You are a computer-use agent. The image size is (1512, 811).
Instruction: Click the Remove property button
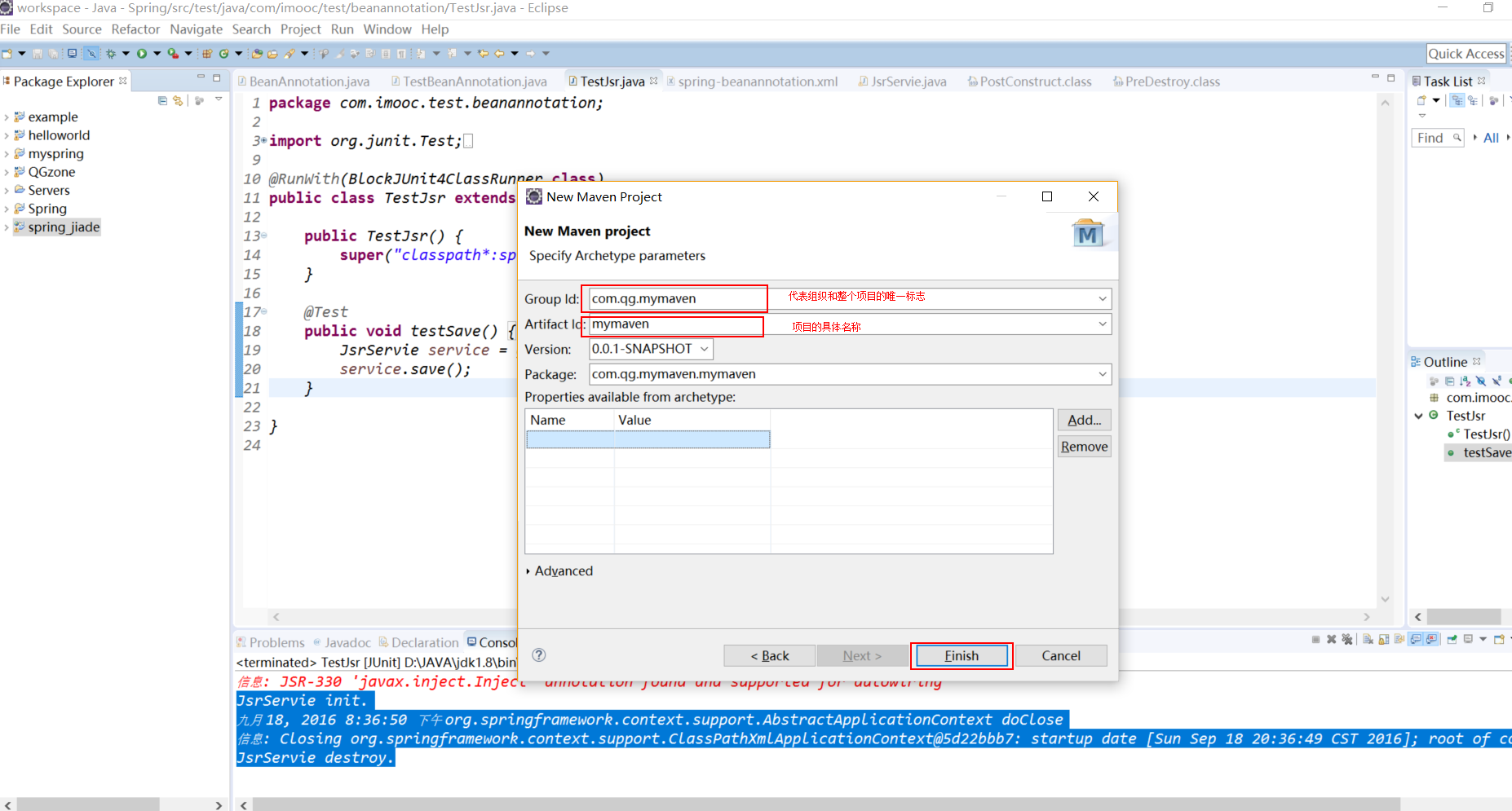click(1085, 447)
